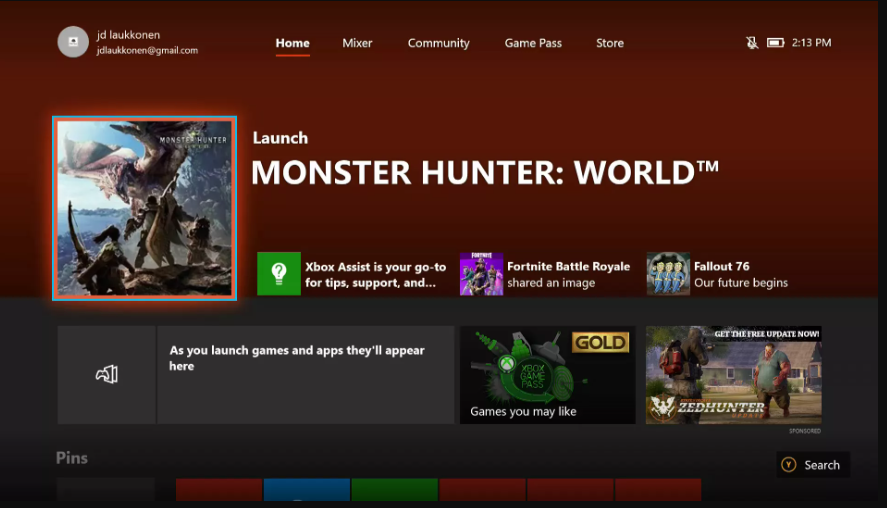Select the green pinned tile
Viewport: 887px width, 508px height.
pos(394,489)
